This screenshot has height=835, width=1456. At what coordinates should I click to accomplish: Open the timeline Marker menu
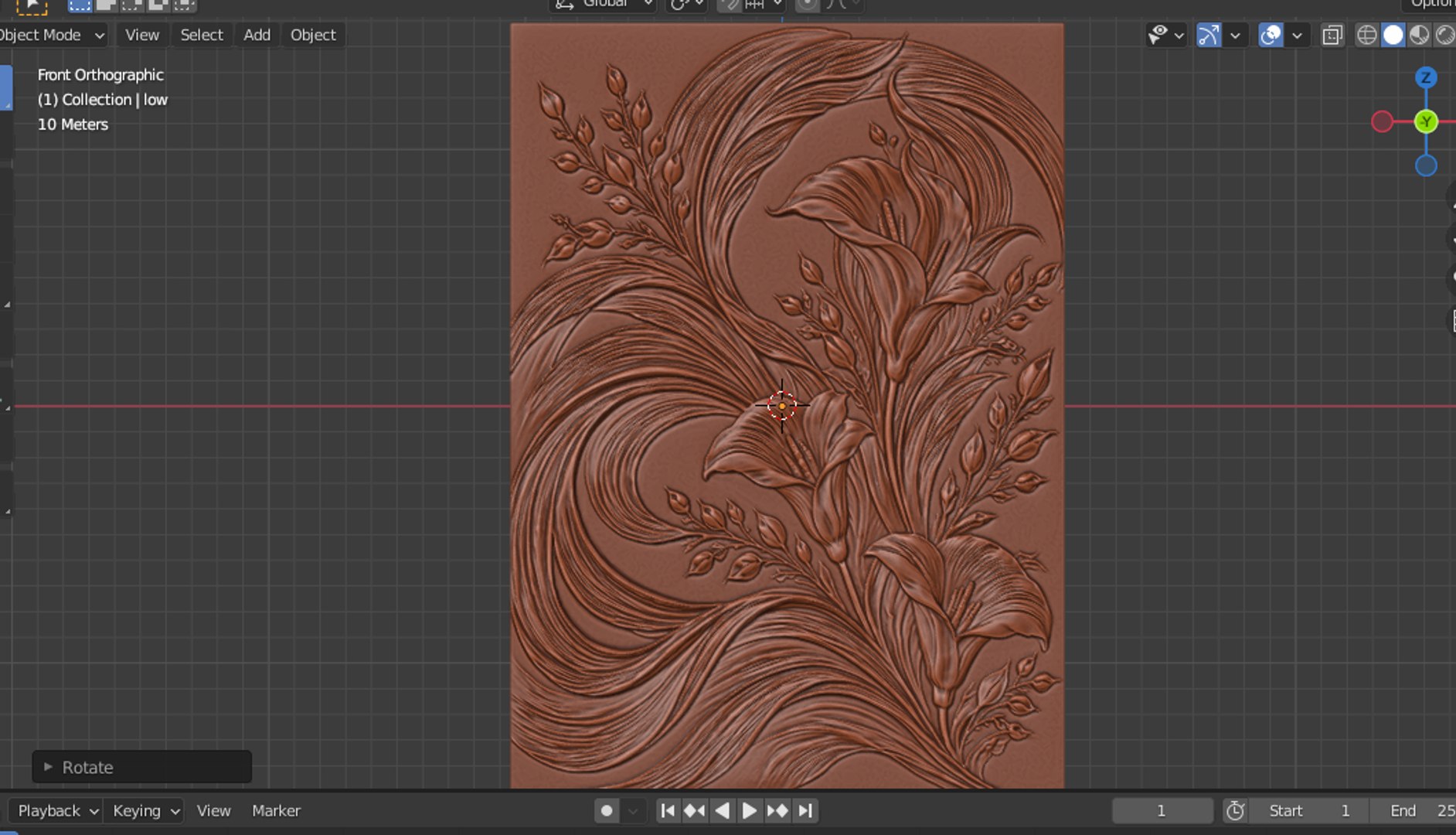point(276,810)
